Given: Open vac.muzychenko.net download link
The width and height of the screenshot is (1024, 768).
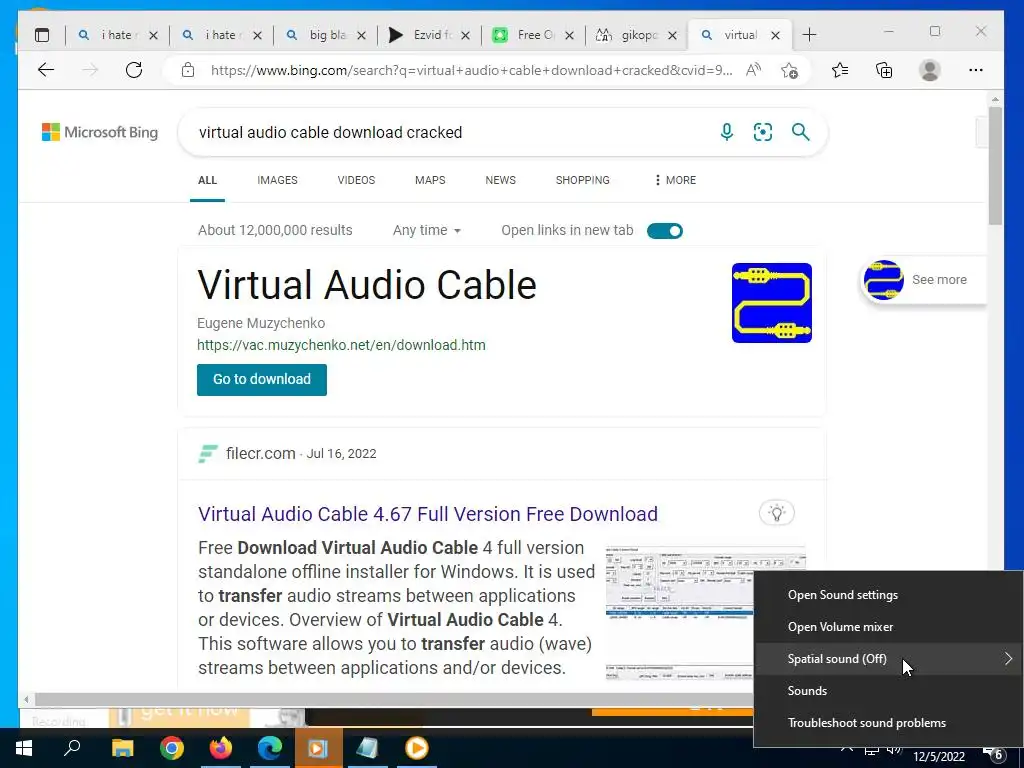Looking at the screenshot, I should point(341,345).
